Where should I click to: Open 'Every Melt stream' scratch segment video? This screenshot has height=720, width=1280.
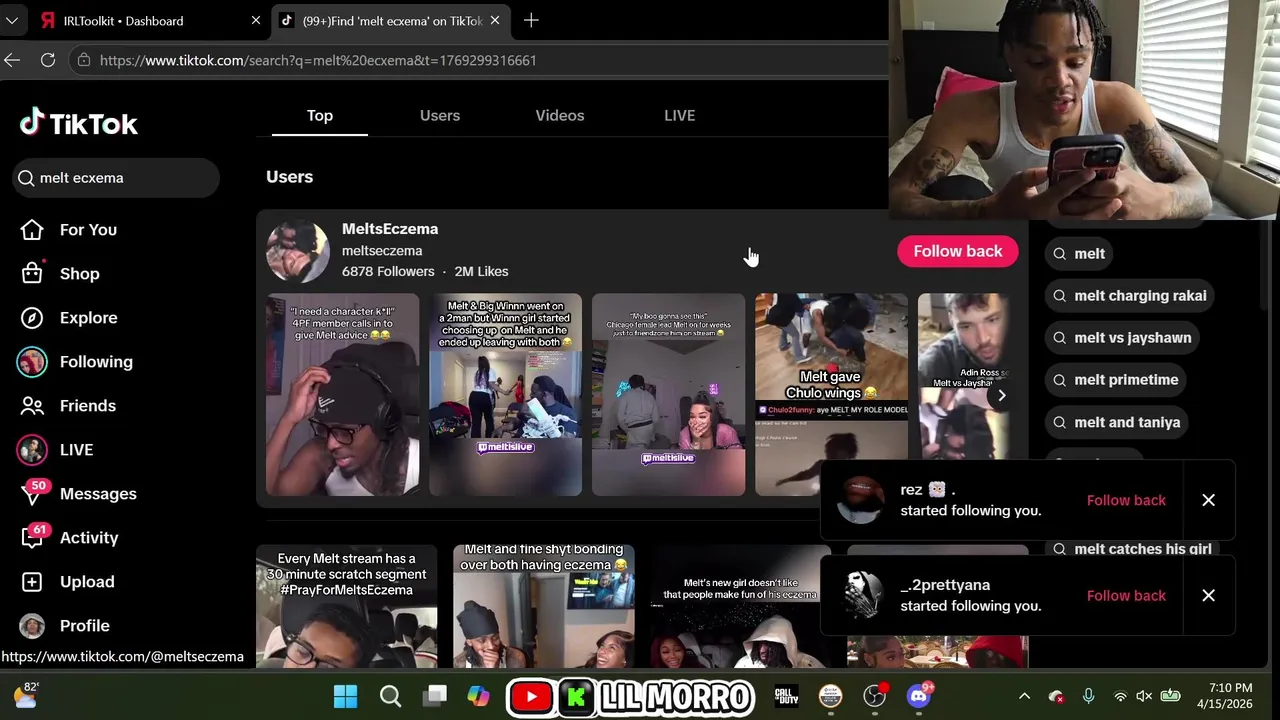(x=346, y=606)
